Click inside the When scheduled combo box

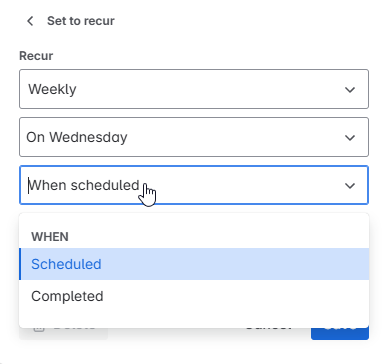point(194,185)
